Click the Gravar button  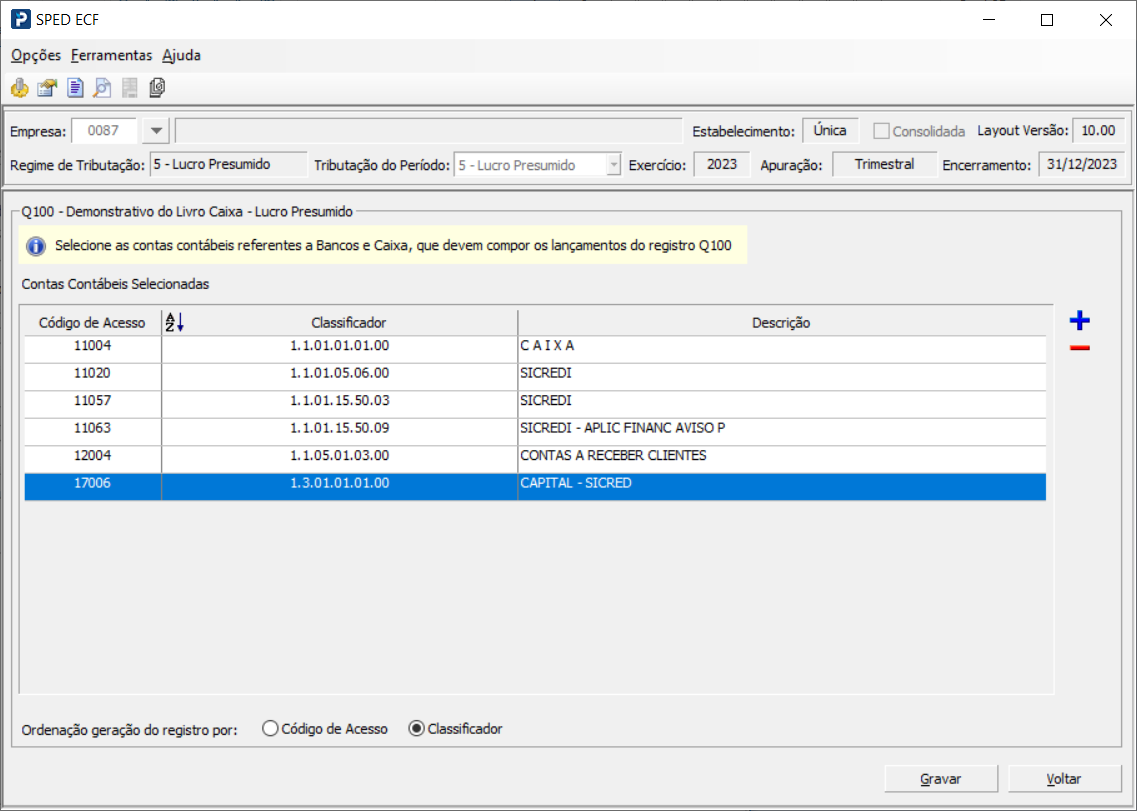pos(940,778)
